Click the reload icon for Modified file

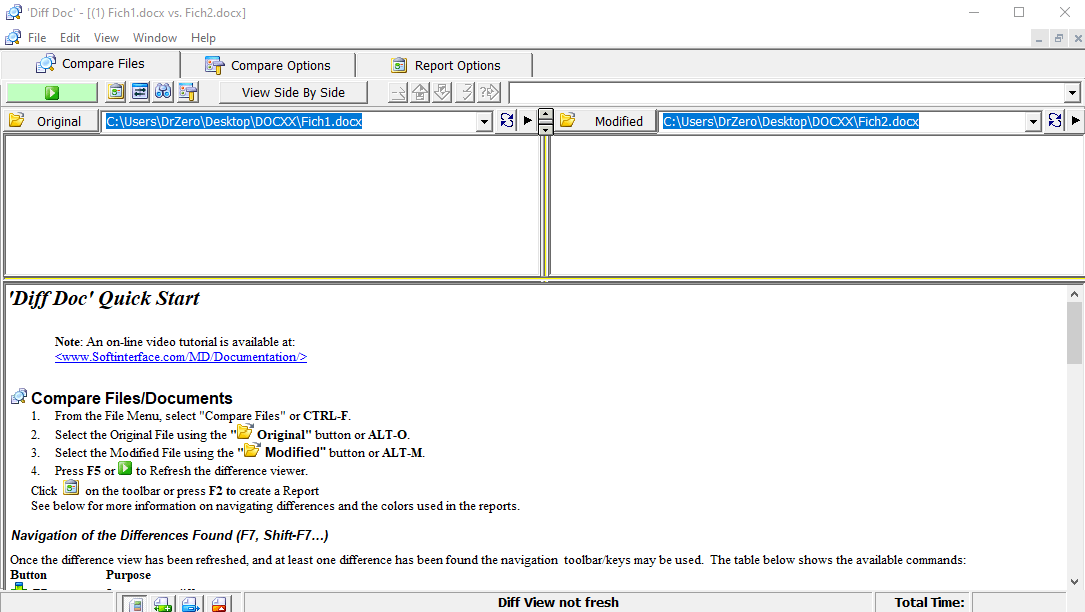[x=1055, y=120]
